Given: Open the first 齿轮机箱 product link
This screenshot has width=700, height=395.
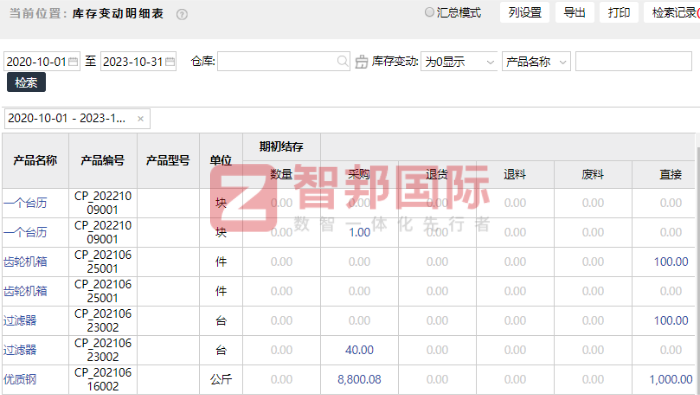Looking at the screenshot, I should [25, 262].
